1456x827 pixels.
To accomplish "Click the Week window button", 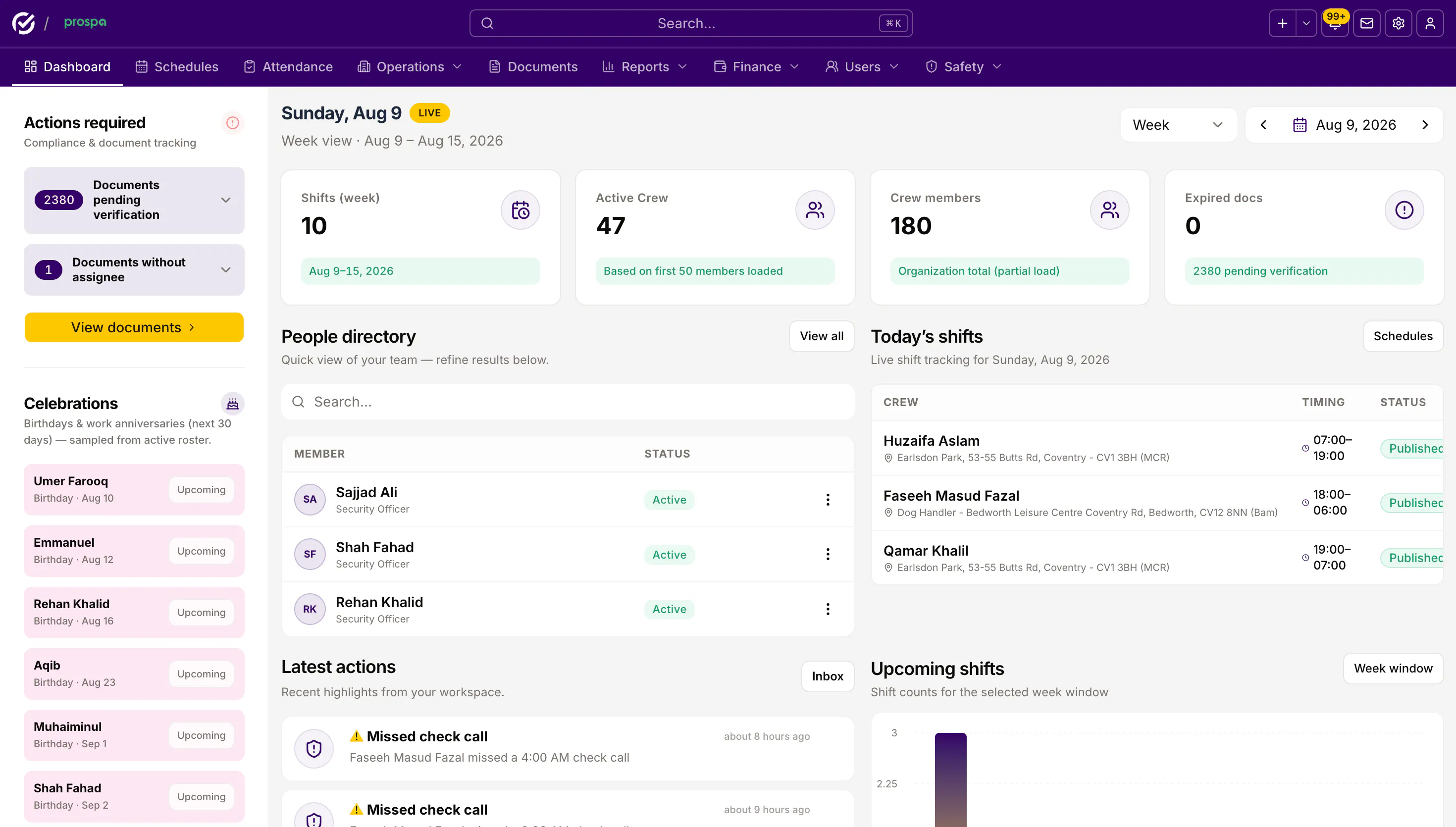I will pos(1393,669).
